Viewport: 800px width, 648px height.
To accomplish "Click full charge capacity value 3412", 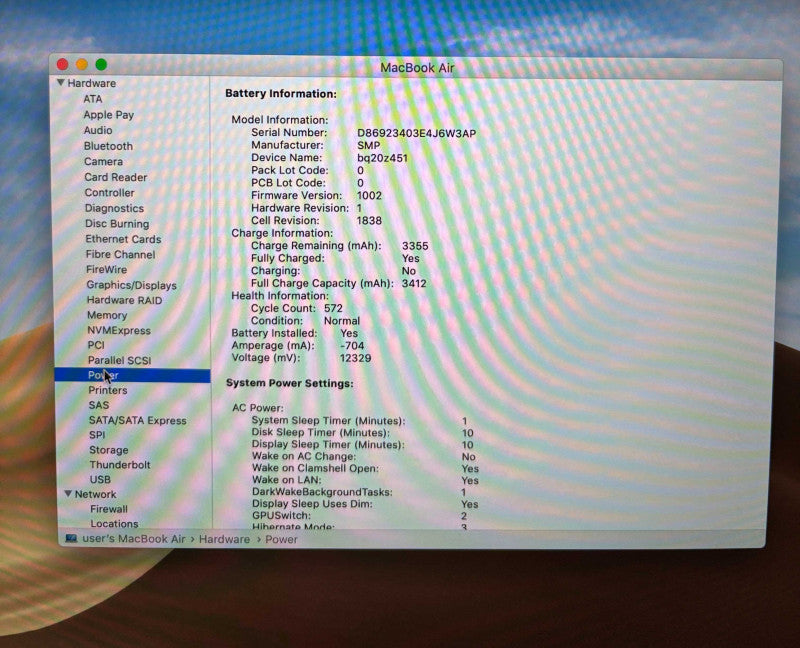I will (414, 283).
